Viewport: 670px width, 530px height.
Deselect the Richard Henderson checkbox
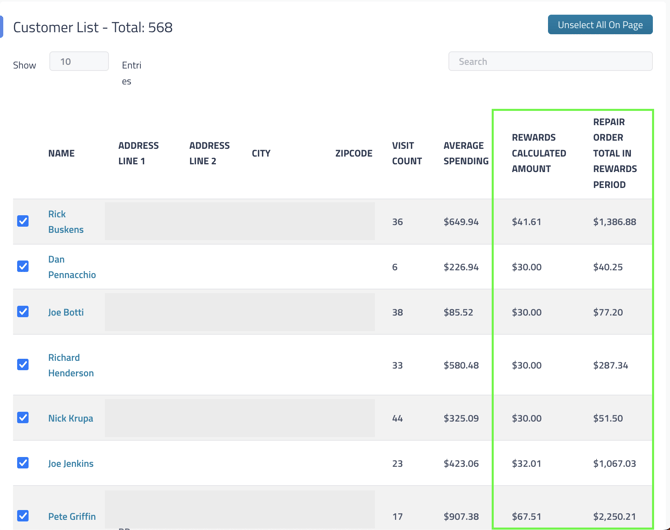[x=23, y=365]
